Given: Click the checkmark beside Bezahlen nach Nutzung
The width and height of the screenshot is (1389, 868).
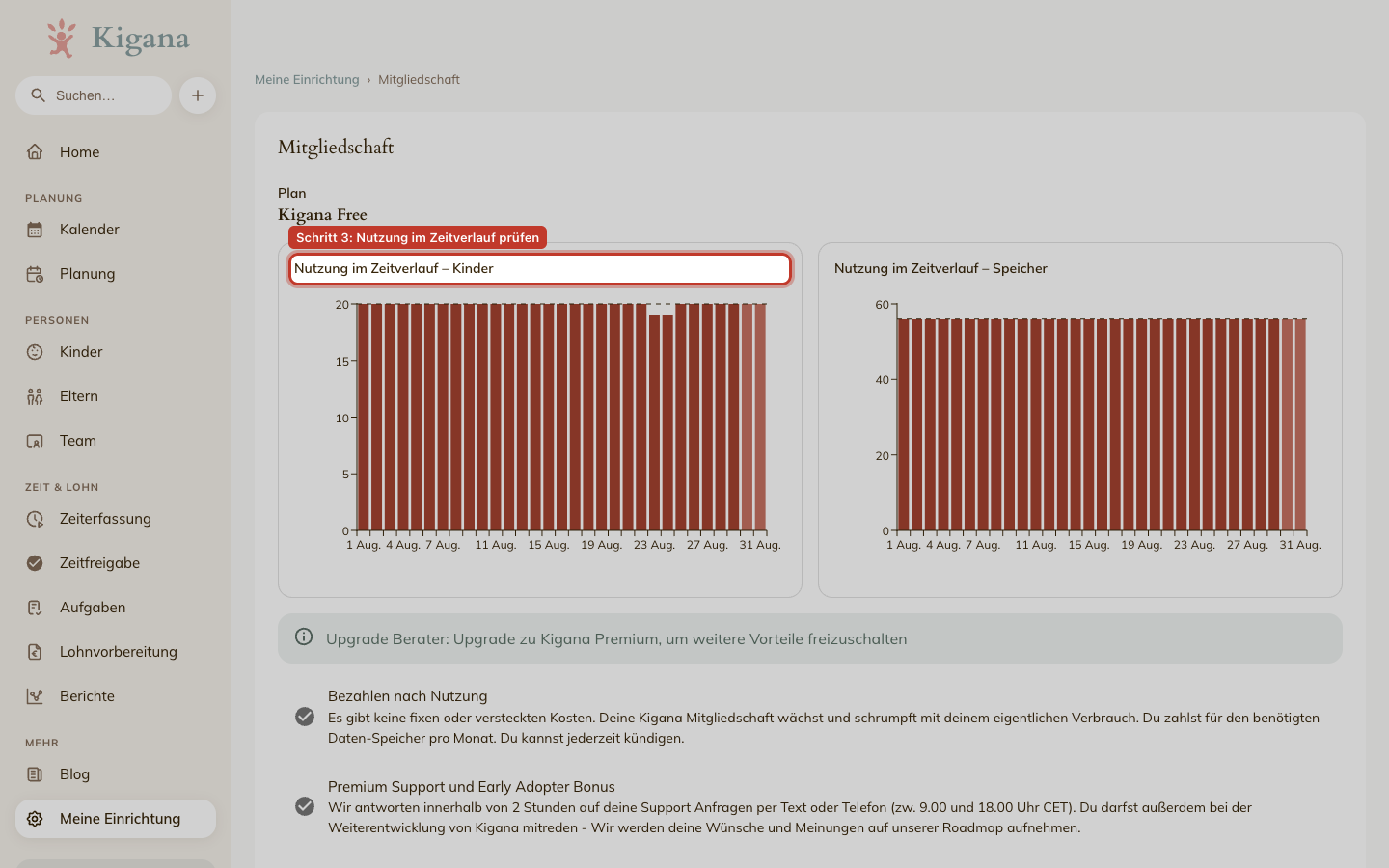Looking at the screenshot, I should [305, 717].
